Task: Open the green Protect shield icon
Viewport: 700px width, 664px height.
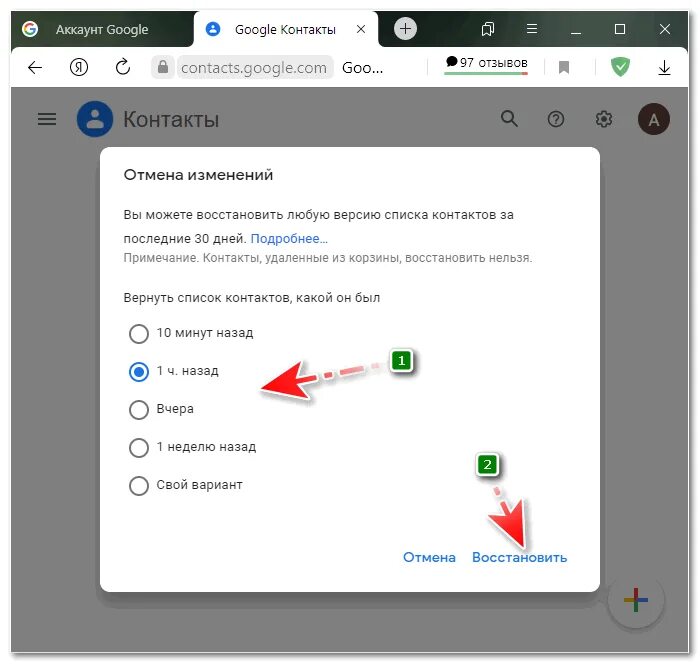Action: coord(620,67)
